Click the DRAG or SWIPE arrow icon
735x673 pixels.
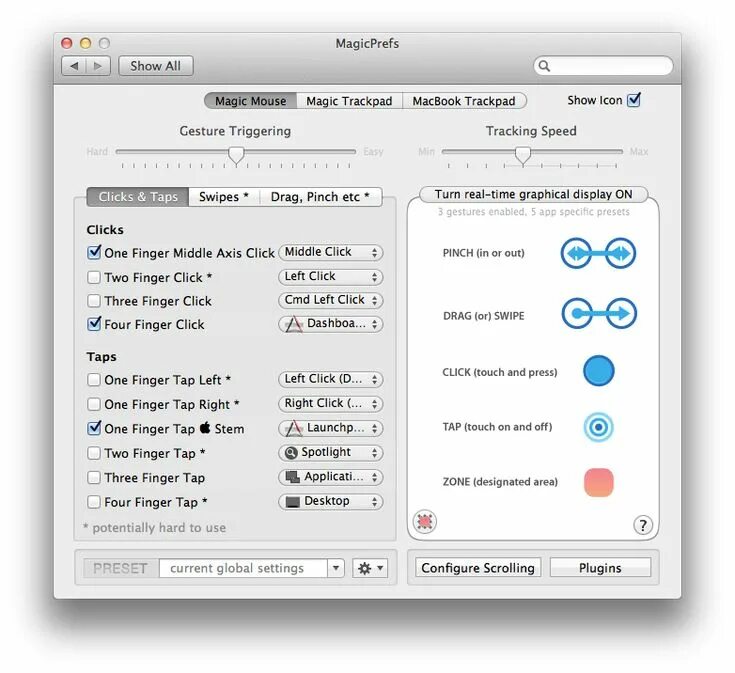tap(599, 313)
